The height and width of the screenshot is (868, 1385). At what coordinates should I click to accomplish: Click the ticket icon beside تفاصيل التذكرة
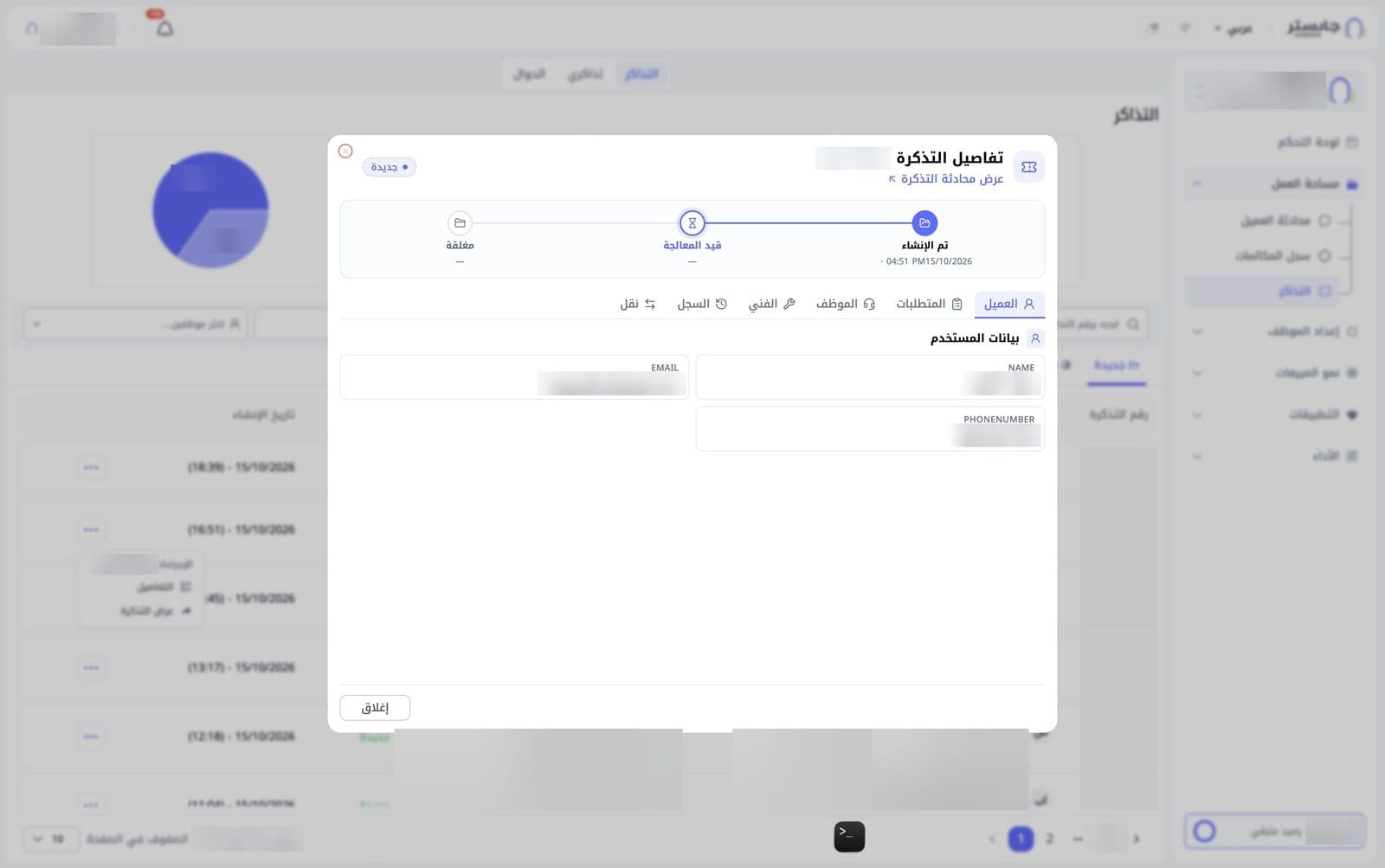pyautogui.click(x=1029, y=167)
